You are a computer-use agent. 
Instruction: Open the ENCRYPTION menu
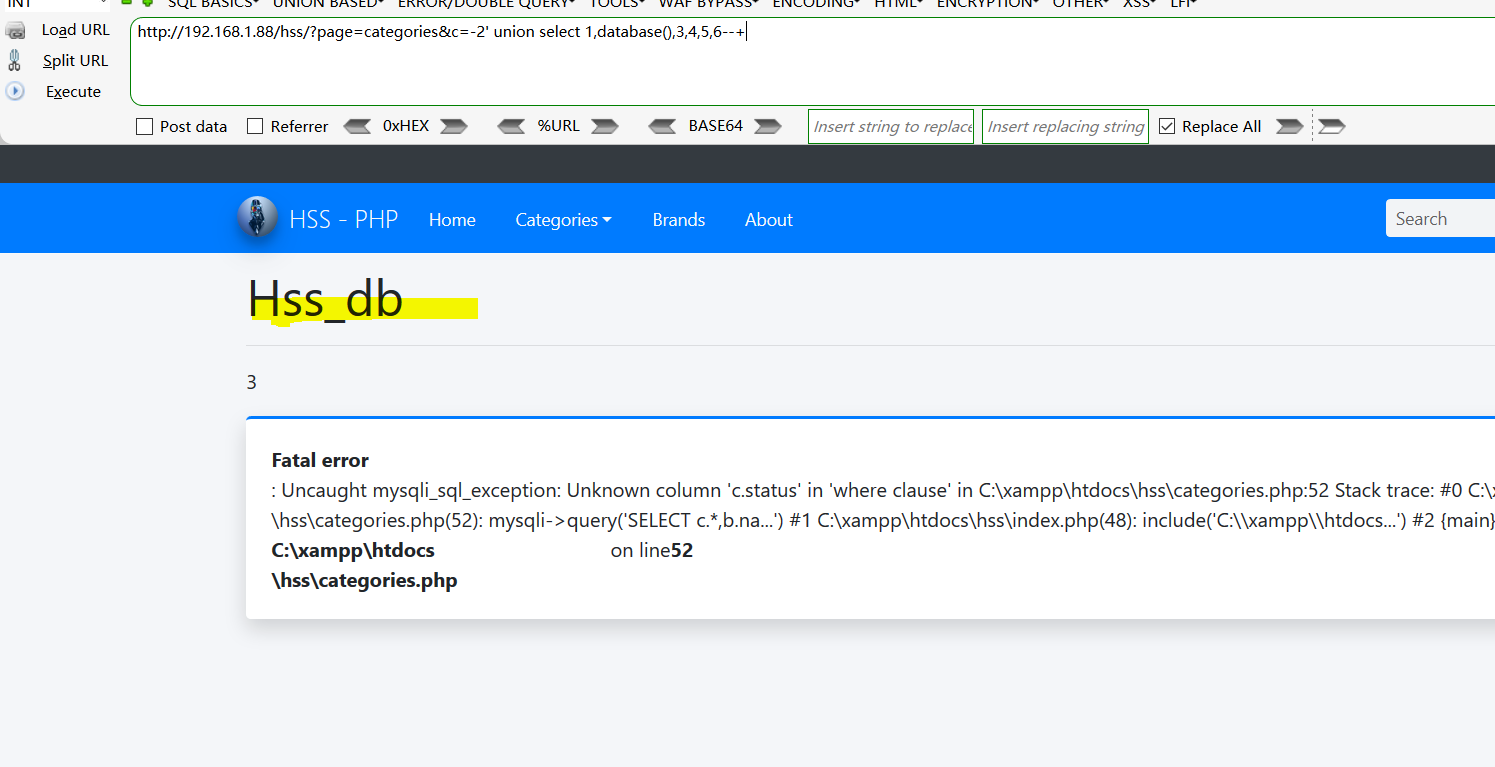pos(987,4)
